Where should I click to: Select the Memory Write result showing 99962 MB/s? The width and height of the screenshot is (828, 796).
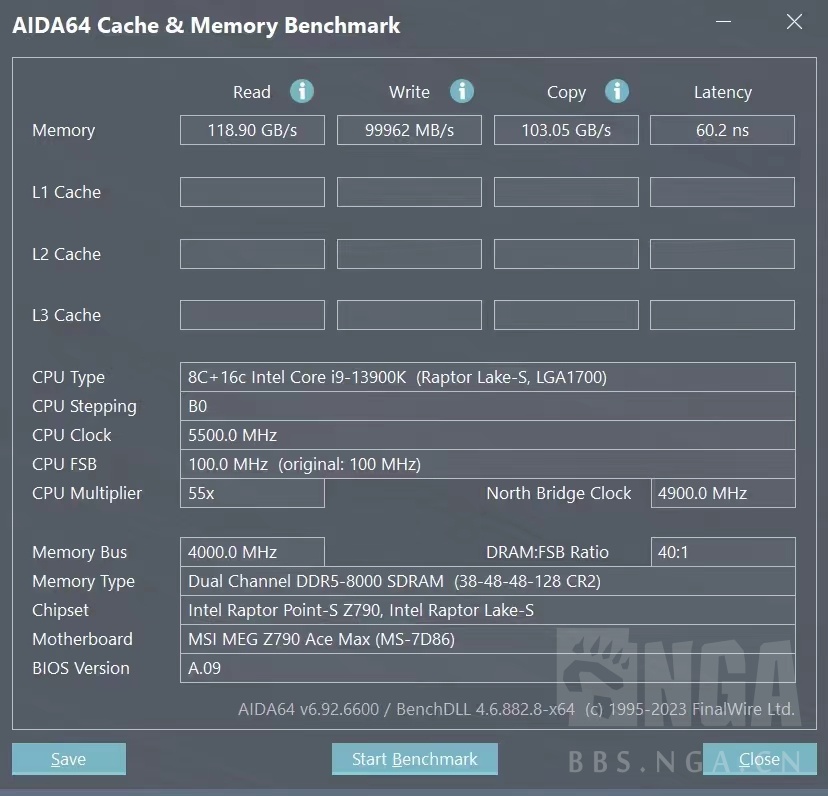coord(409,129)
